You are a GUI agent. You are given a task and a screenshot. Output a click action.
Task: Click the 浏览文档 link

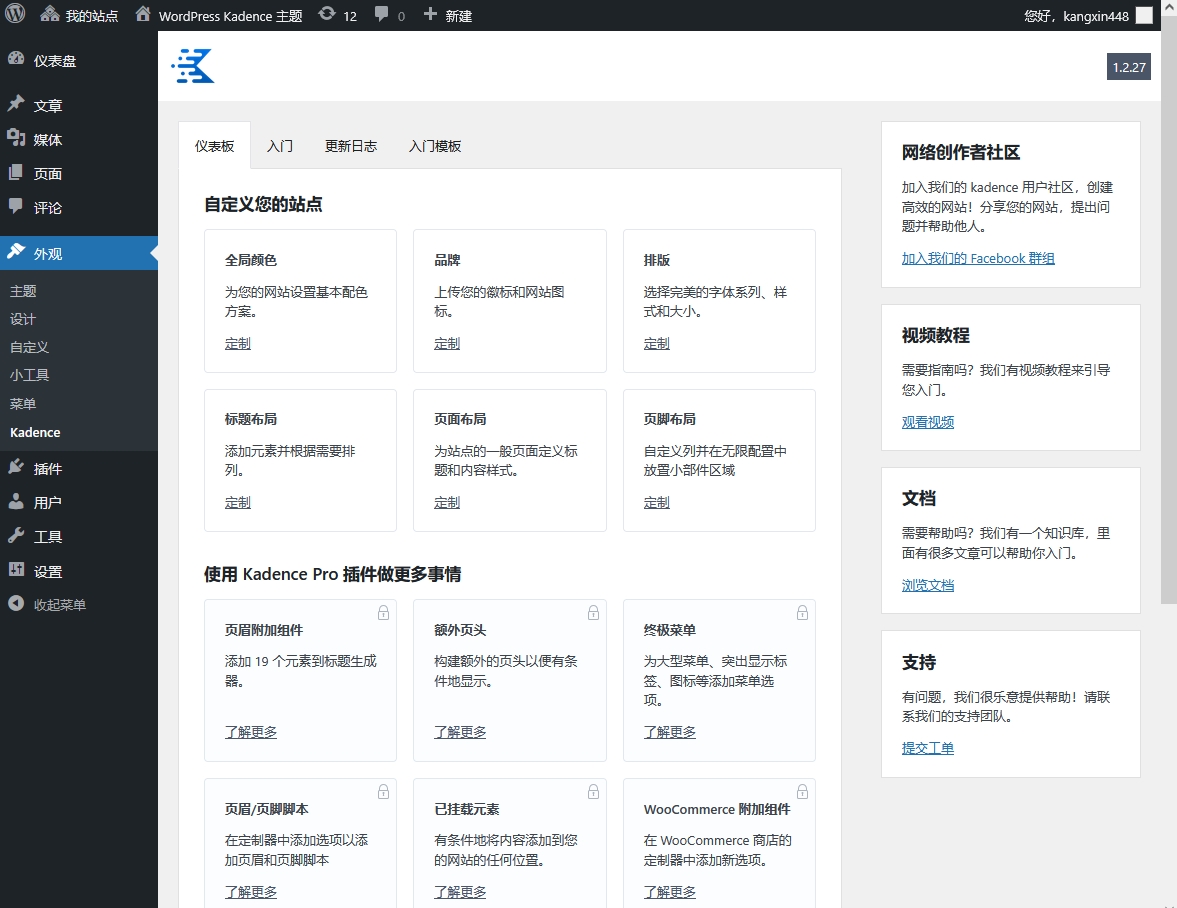tap(928, 585)
